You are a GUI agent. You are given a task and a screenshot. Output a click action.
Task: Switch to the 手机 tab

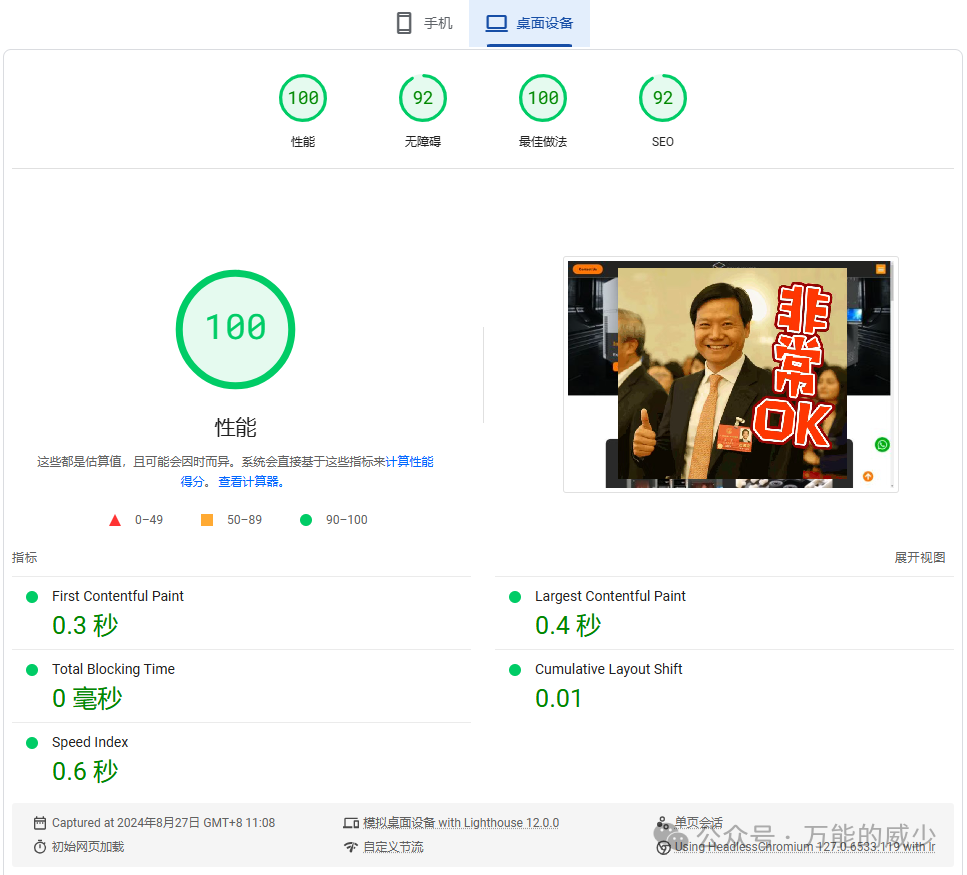424,23
